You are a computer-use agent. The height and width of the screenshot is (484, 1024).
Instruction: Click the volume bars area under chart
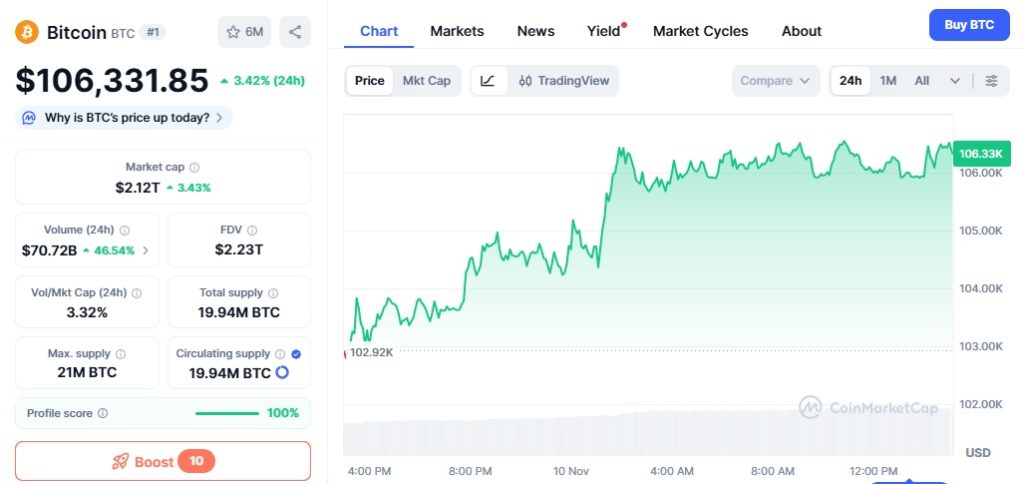[648, 431]
